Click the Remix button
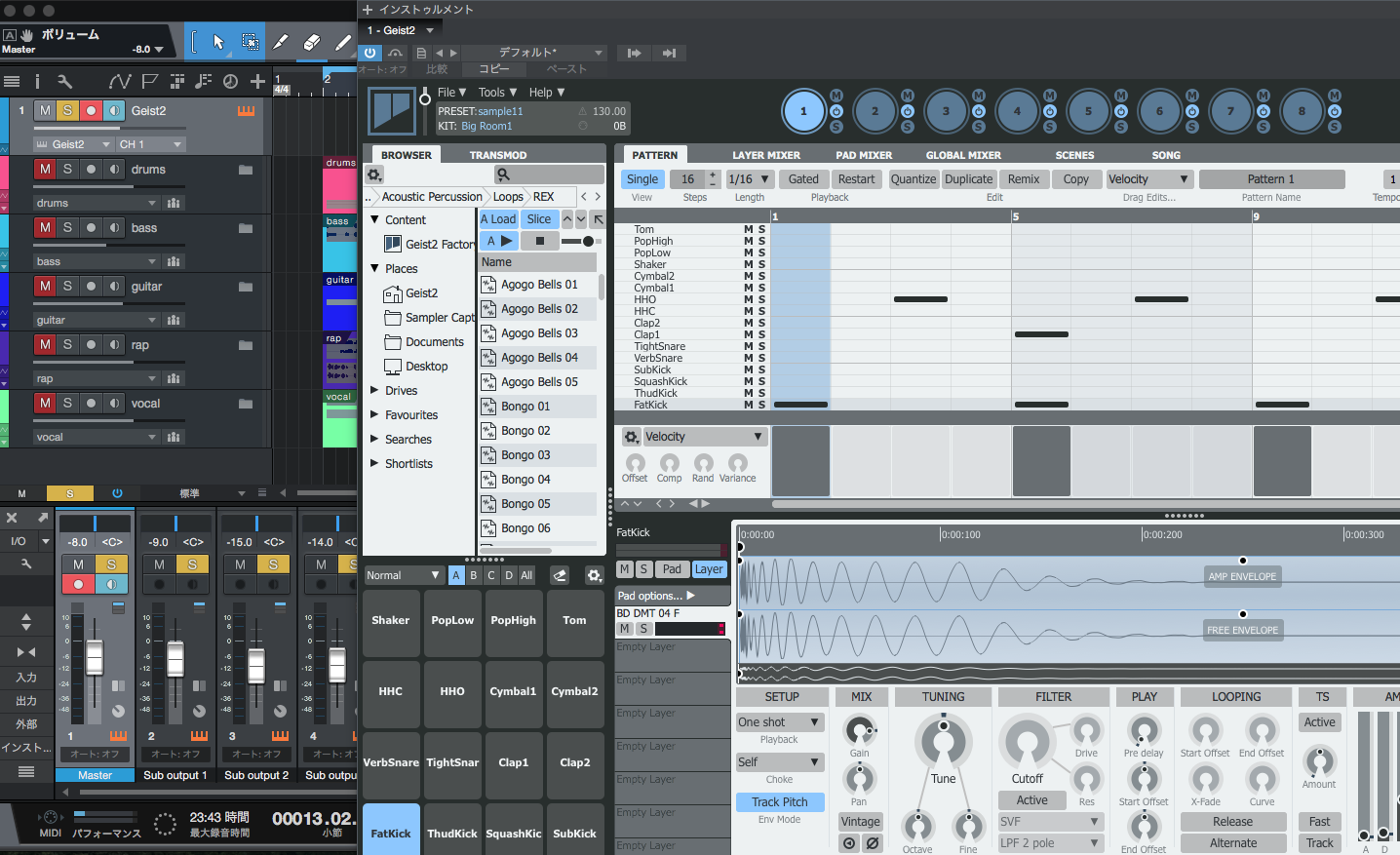 tap(1024, 179)
